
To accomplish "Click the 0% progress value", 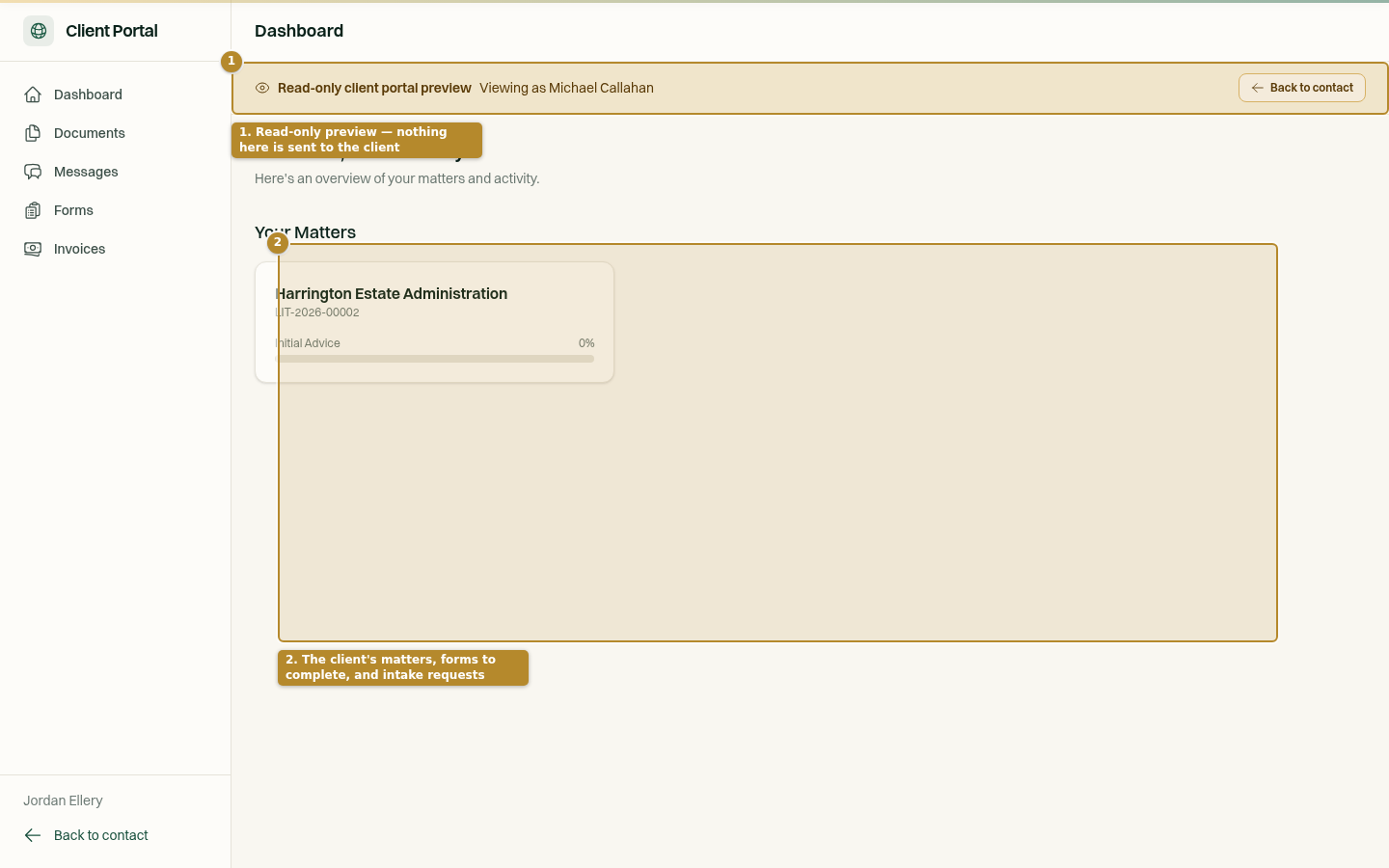I will coord(586,343).
